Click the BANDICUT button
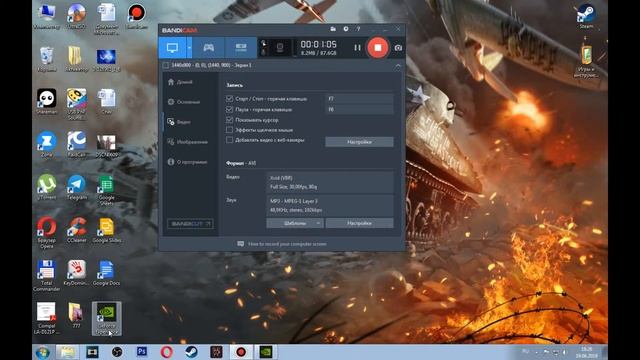 [190, 224]
